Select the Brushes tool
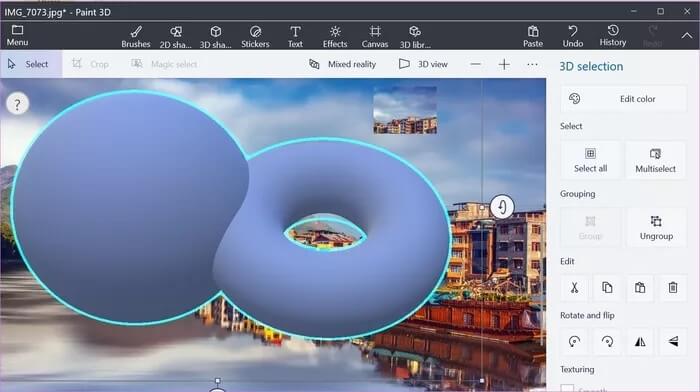Image resolution: width=700 pixels, height=392 pixels. pyautogui.click(x=136, y=37)
